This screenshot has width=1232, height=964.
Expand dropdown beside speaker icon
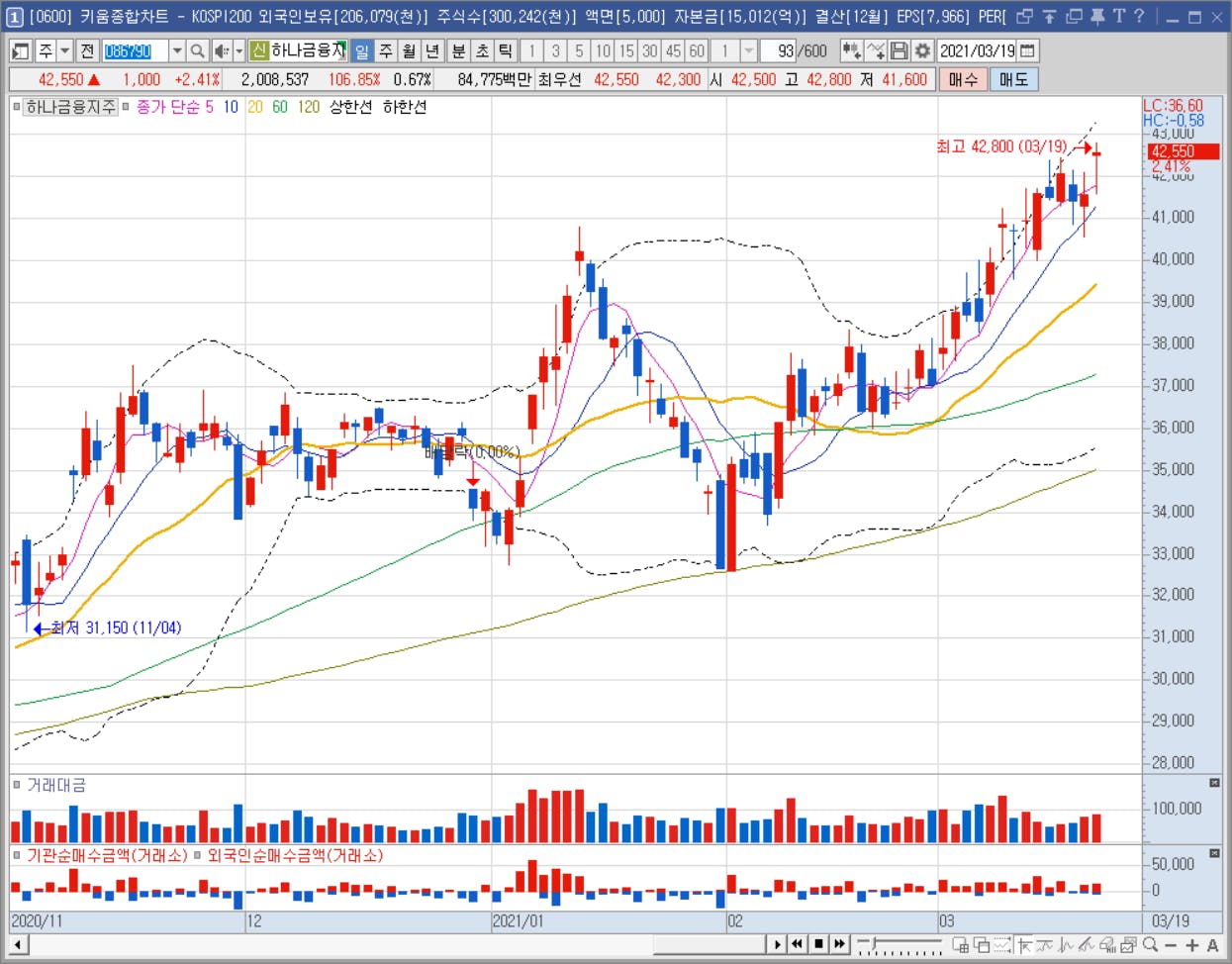pyautogui.click(x=238, y=50)
